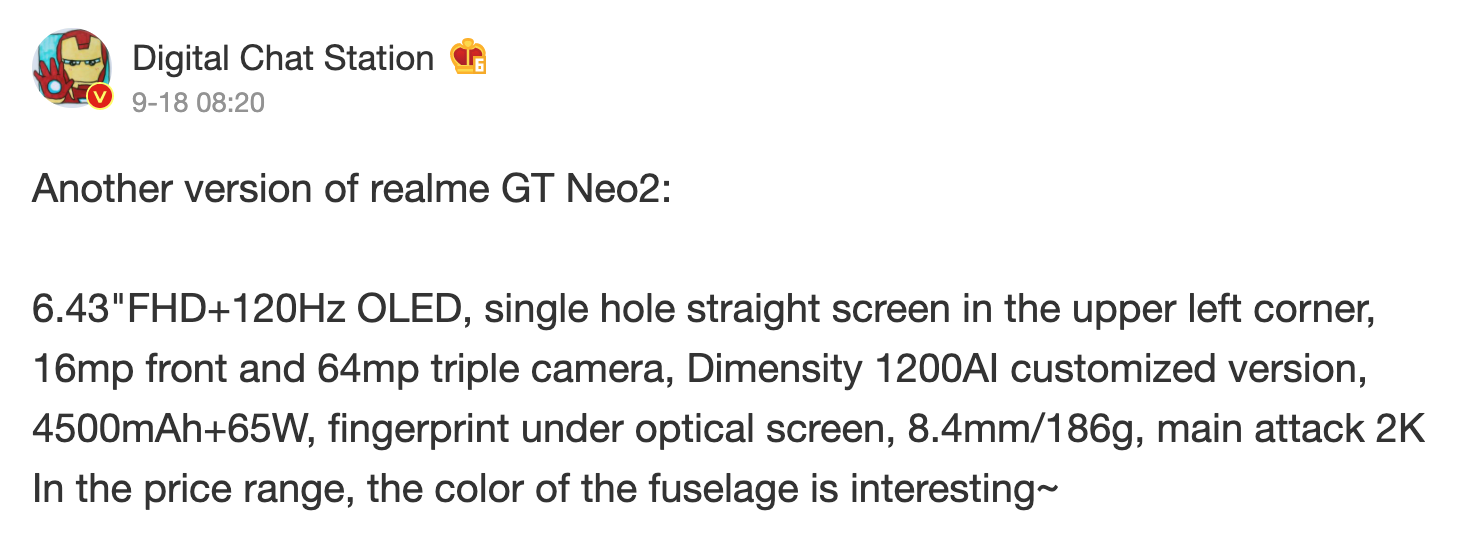Open the post timestamp 9-18 08:20
Viewport: 1482px width, 552px height.
click(x=198, y=102)
